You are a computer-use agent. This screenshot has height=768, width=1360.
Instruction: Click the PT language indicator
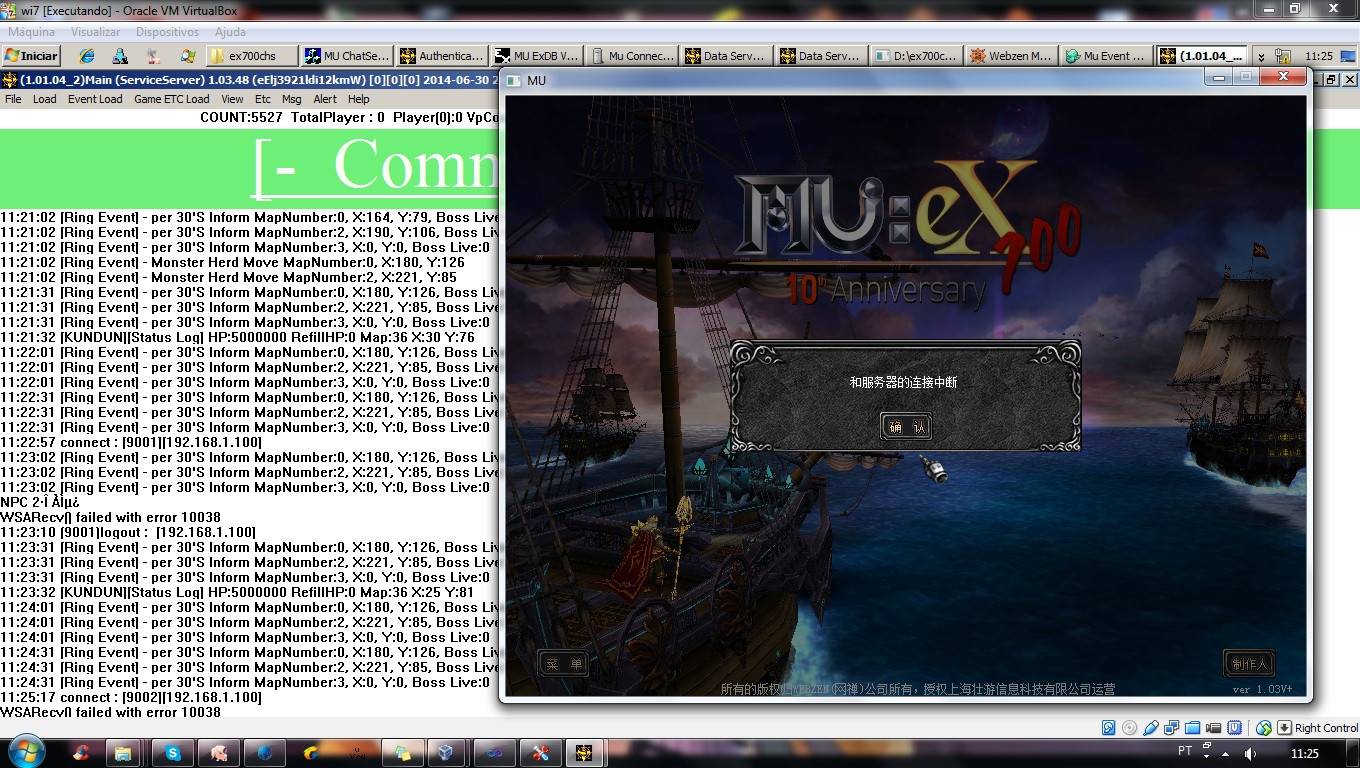coord(1185,751)
